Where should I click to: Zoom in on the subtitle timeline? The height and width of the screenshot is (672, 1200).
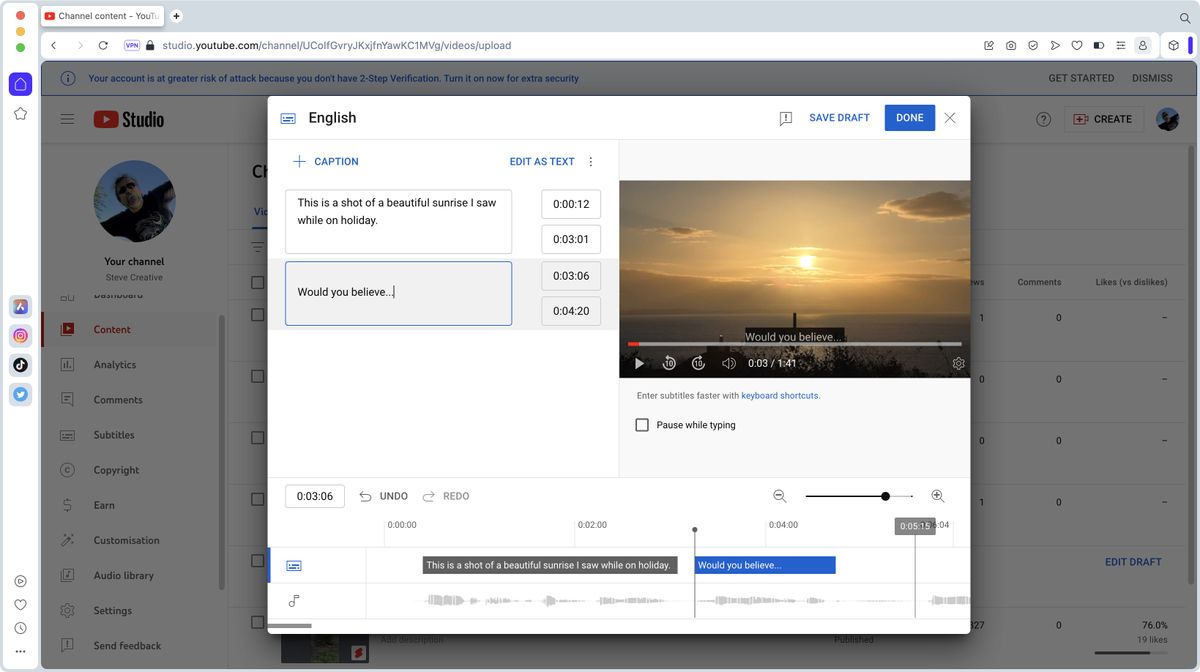[x=937, y=495]
